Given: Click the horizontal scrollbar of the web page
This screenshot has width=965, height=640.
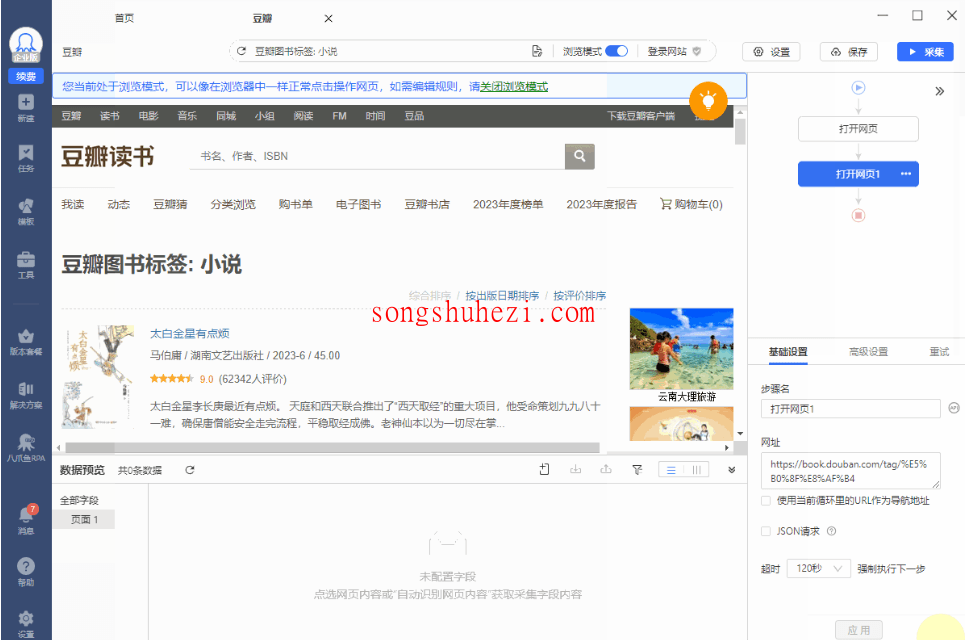Looking at the screenshot, I should click(332, 447).
